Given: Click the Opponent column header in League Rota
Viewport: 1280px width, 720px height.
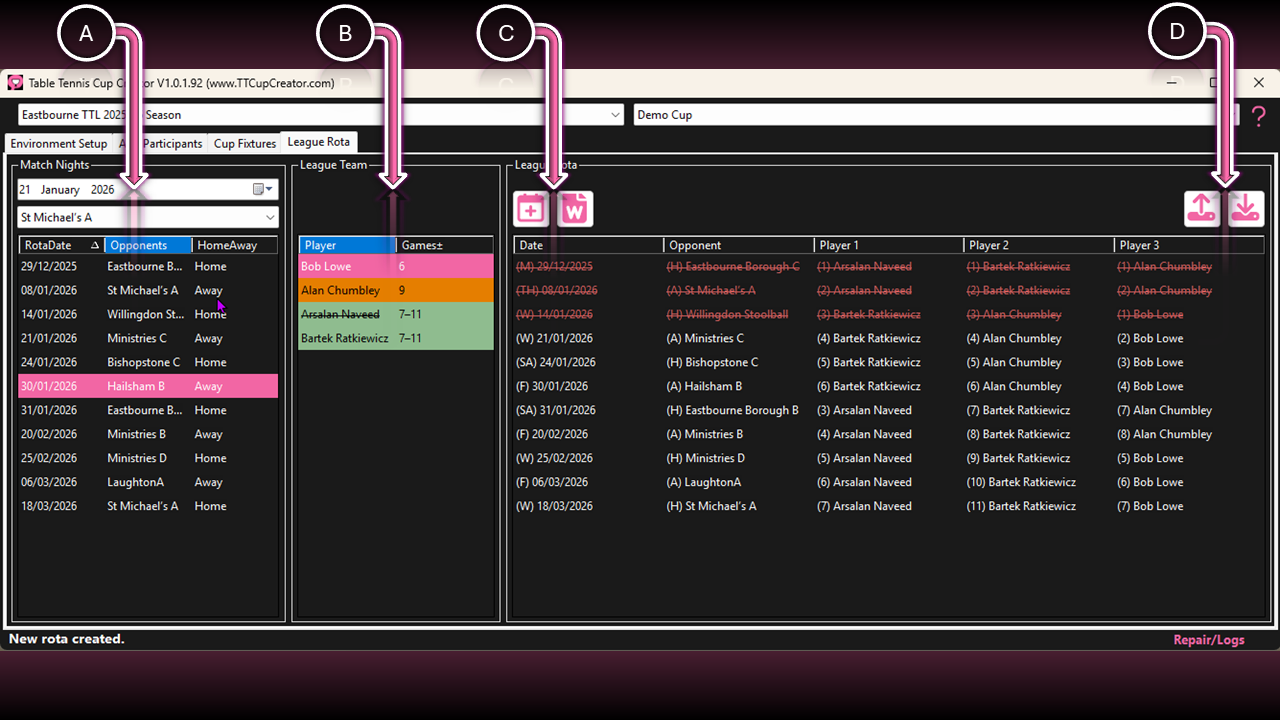Looking at the screenshot, I should (x=739, y=245).
